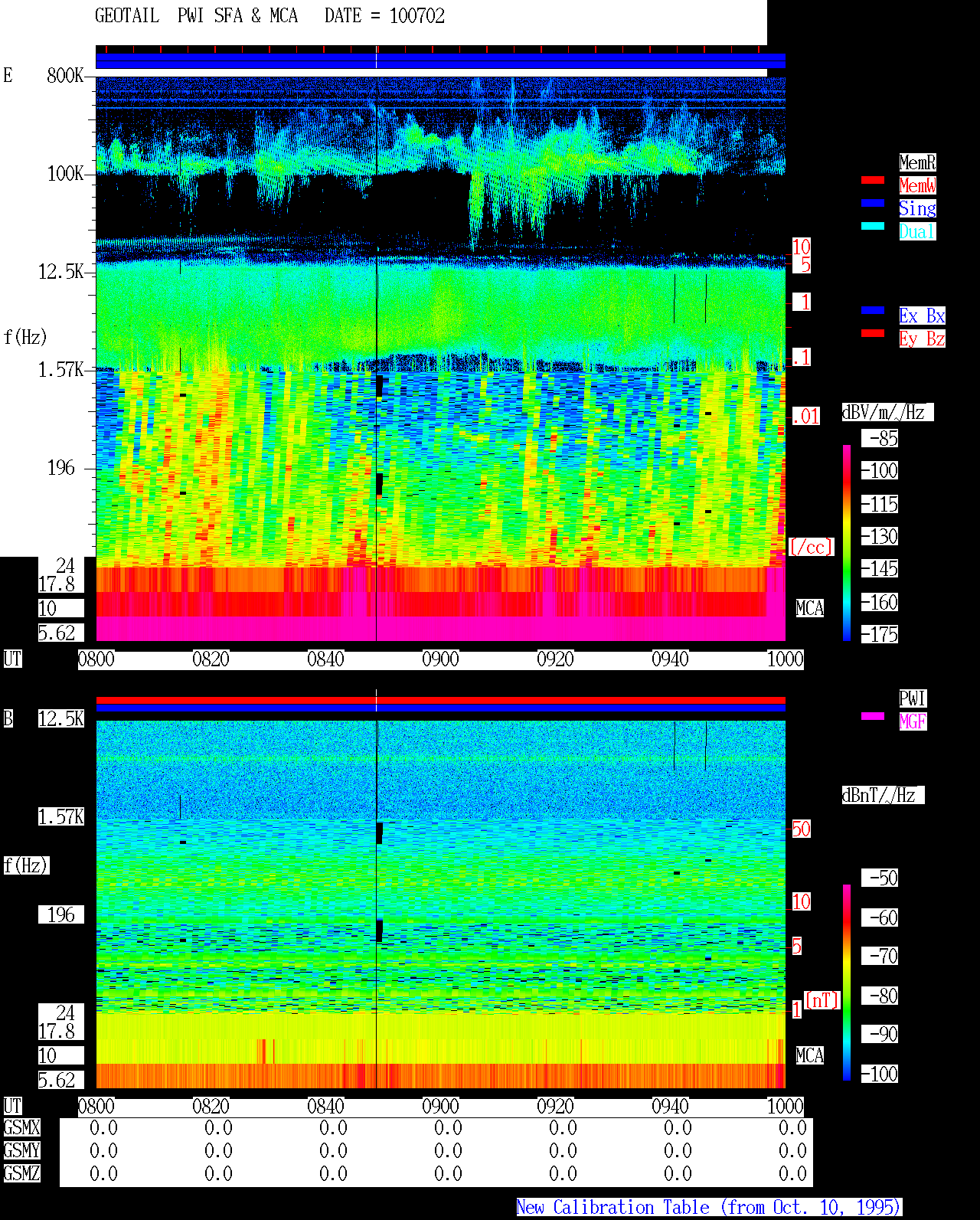Screen dimensions: 980x1220
Task: Click the blue status bar above E spectrogram
Action: pos(440,61)
